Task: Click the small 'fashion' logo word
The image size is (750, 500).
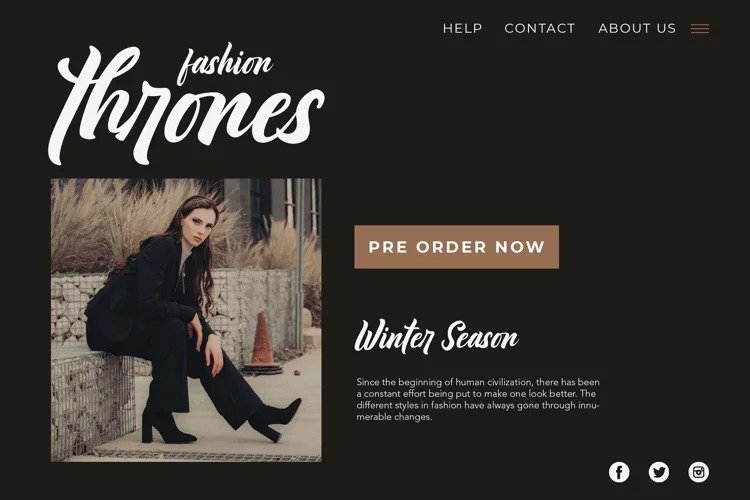Action: click(x=226, y=65)
